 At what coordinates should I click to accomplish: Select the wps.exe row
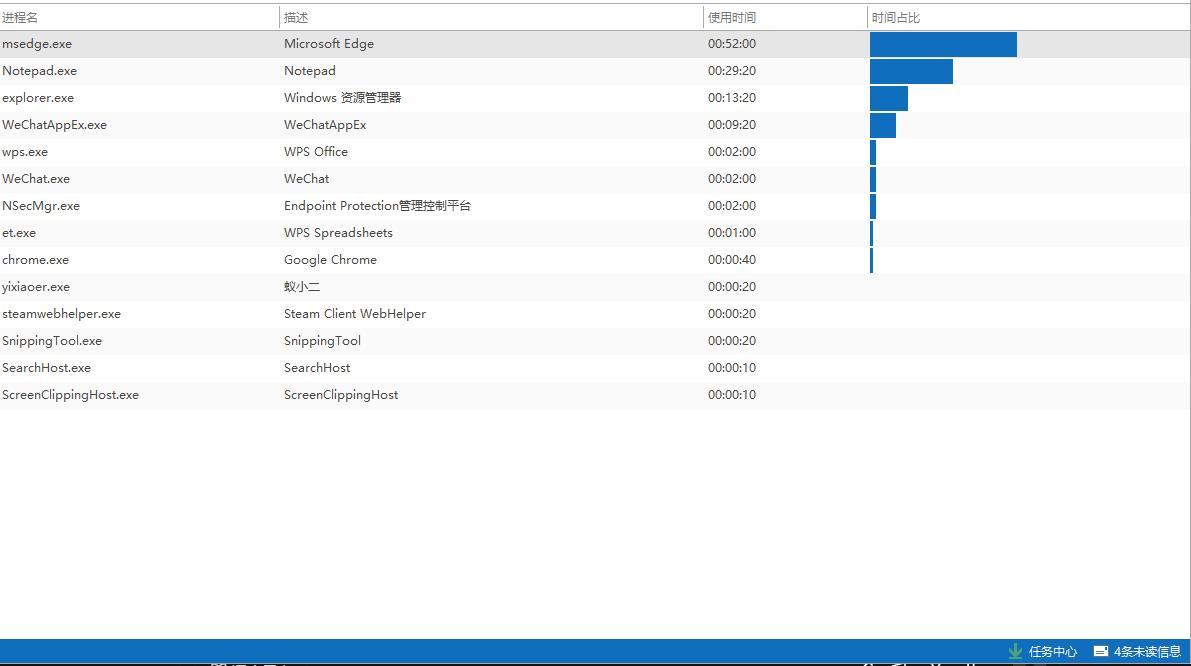pyautogui.click(x=25, y=152)
